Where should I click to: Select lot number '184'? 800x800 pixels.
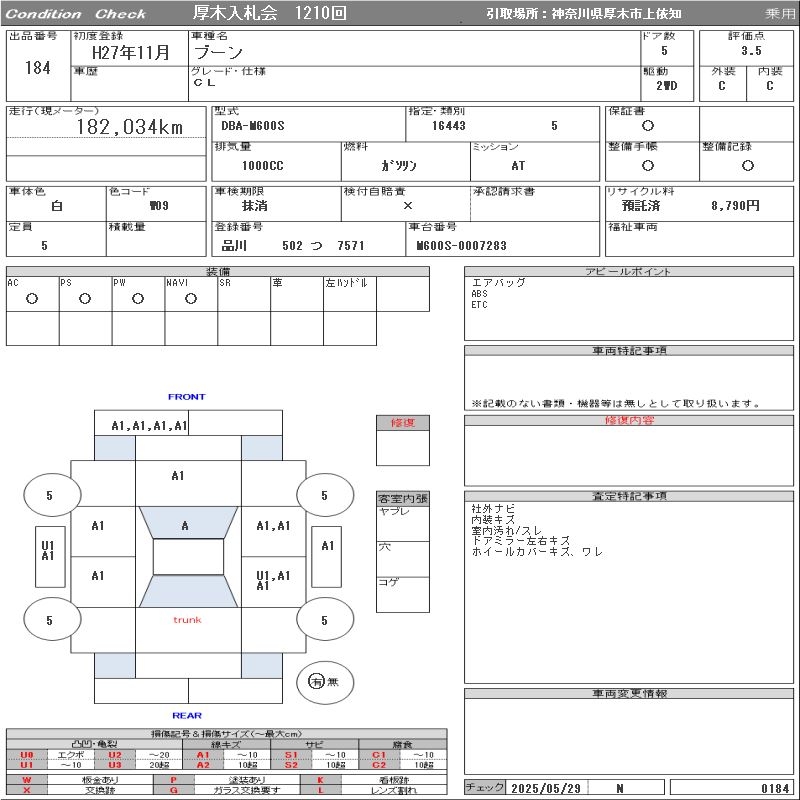tap(38, 68)
